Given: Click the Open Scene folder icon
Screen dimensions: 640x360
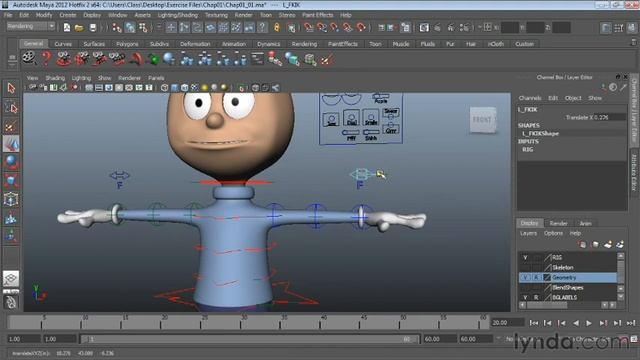Looking at the screenshot, I should 79,28.
